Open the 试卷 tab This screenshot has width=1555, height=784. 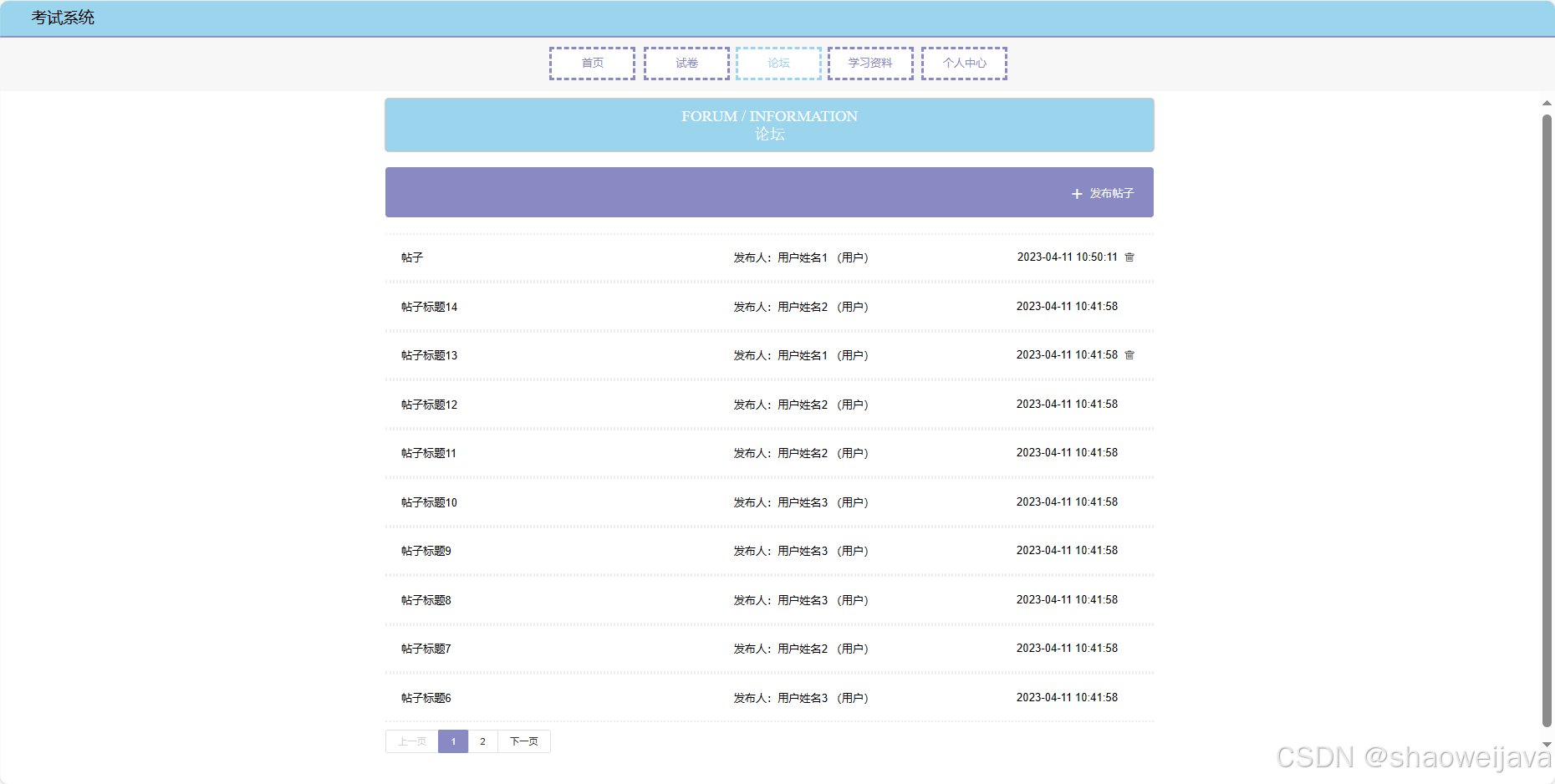pyautogui.click(x=686, y=63)
